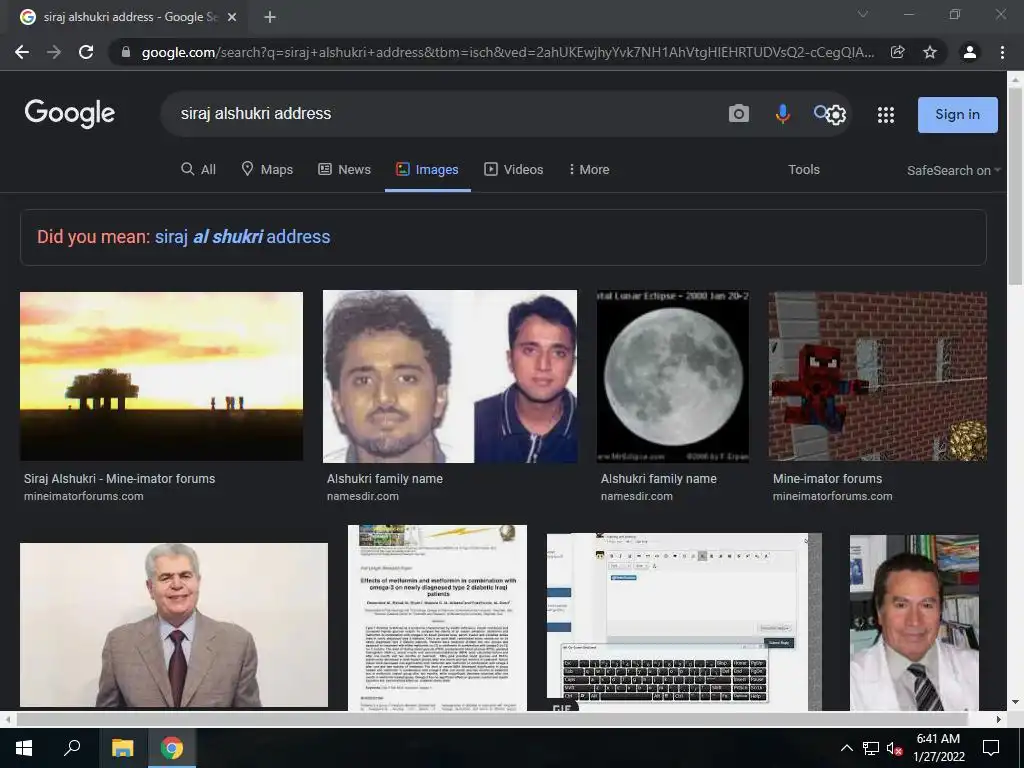Close the 'siraj alshukri address' tab
The width and height of the screenshot is (1024, 768).
point(232,17)
